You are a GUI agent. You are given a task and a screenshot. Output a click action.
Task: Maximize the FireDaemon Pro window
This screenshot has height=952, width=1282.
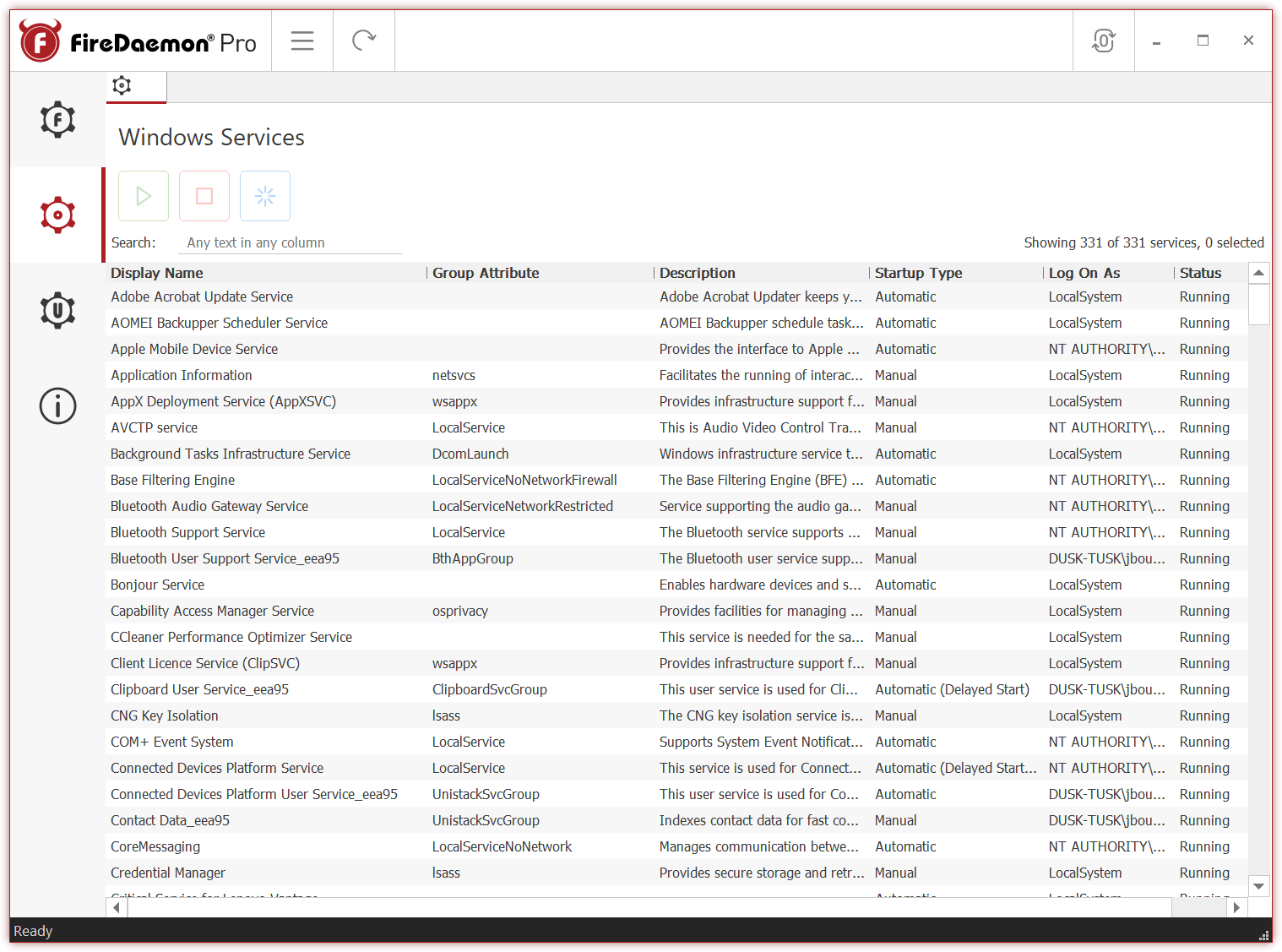1203,41
